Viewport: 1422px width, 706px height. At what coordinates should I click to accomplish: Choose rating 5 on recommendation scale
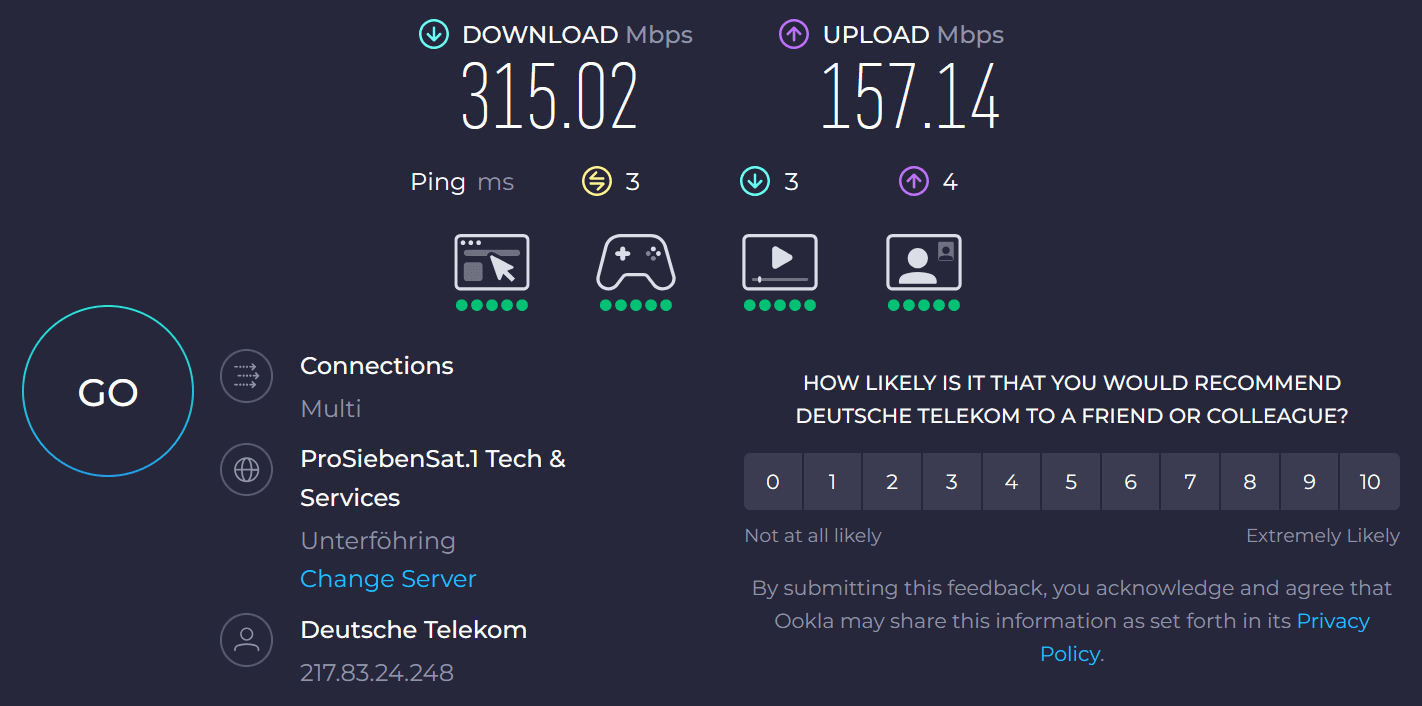pos(1071,482)
